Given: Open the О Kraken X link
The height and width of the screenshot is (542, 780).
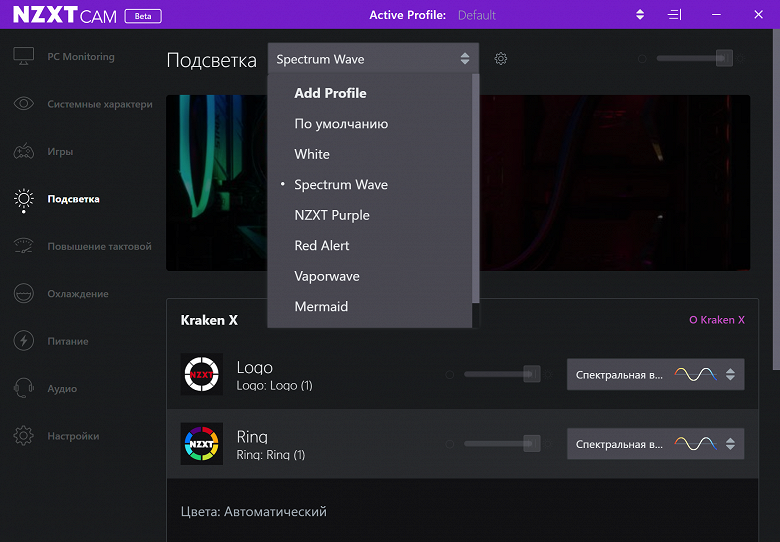Looking at the screenshot, I should (x=717, y=321).
